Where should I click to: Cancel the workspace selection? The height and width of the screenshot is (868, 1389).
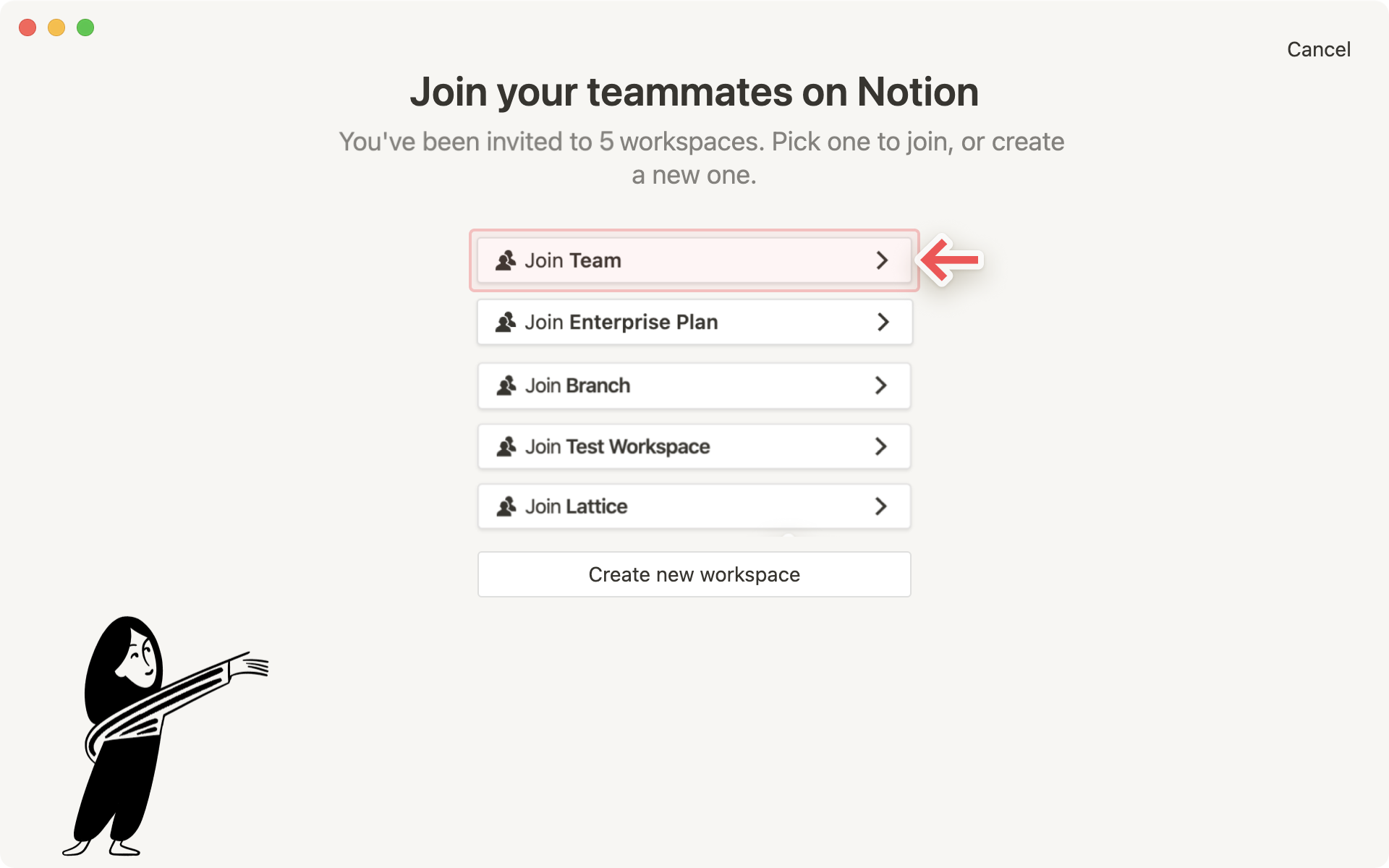1318,49
